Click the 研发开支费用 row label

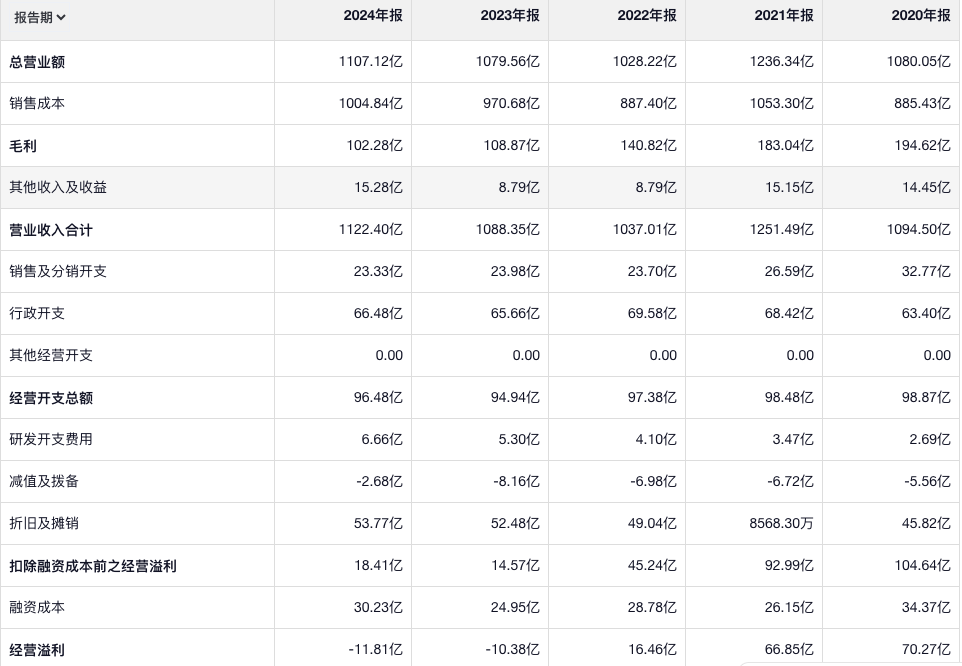coord(51,440)
